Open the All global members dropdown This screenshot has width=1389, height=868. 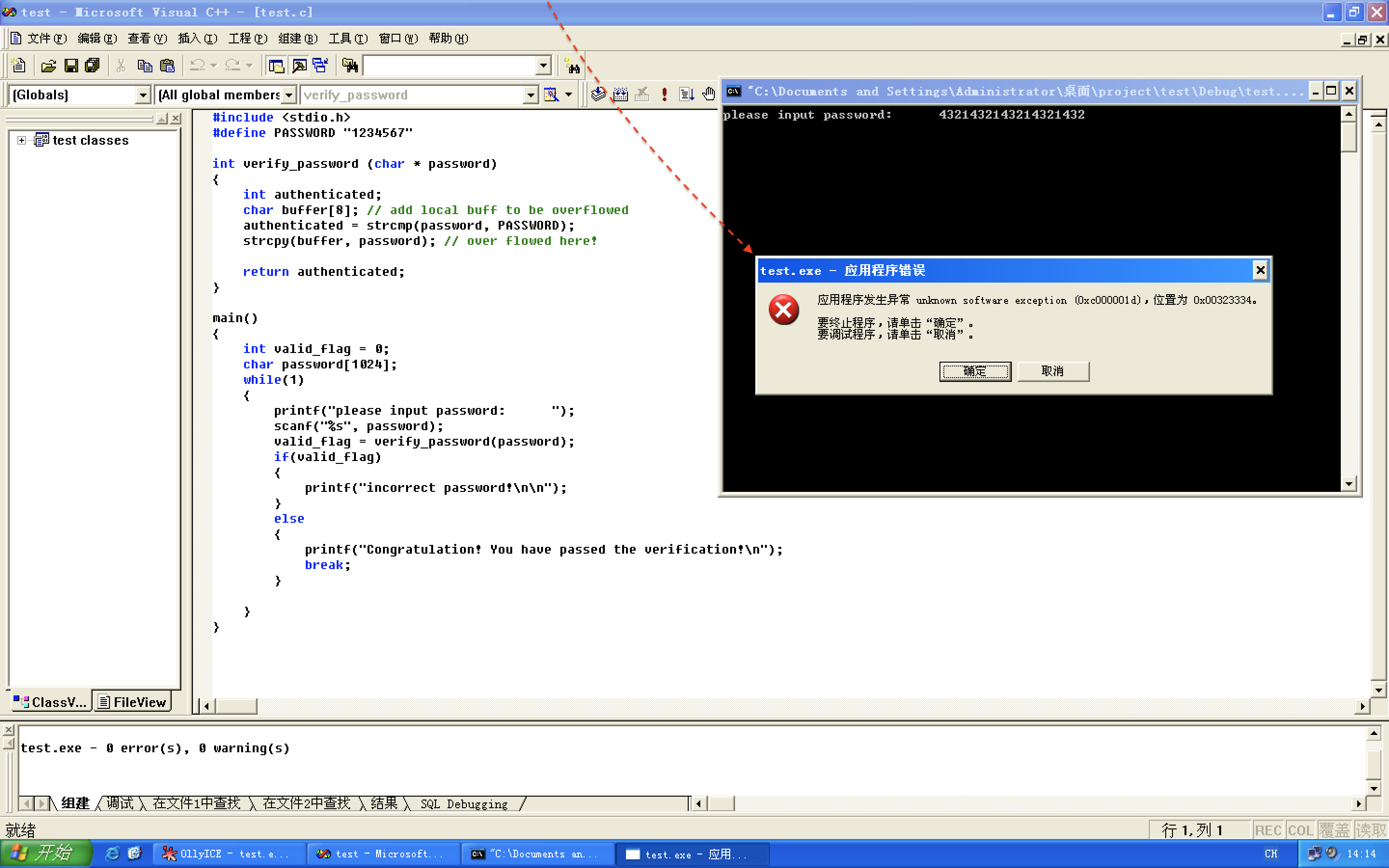[289, 95]
